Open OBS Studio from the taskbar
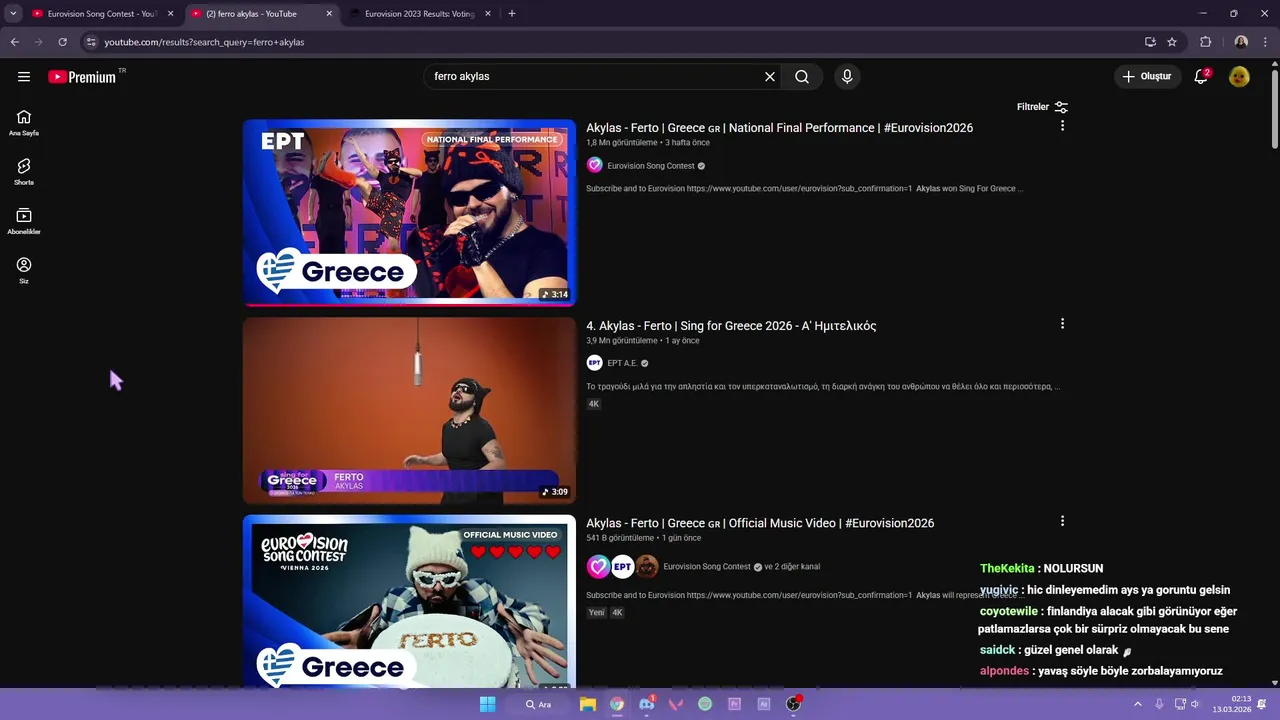Screen dimensions: 1280x720 pyautogui.click(x=793, y=704)
